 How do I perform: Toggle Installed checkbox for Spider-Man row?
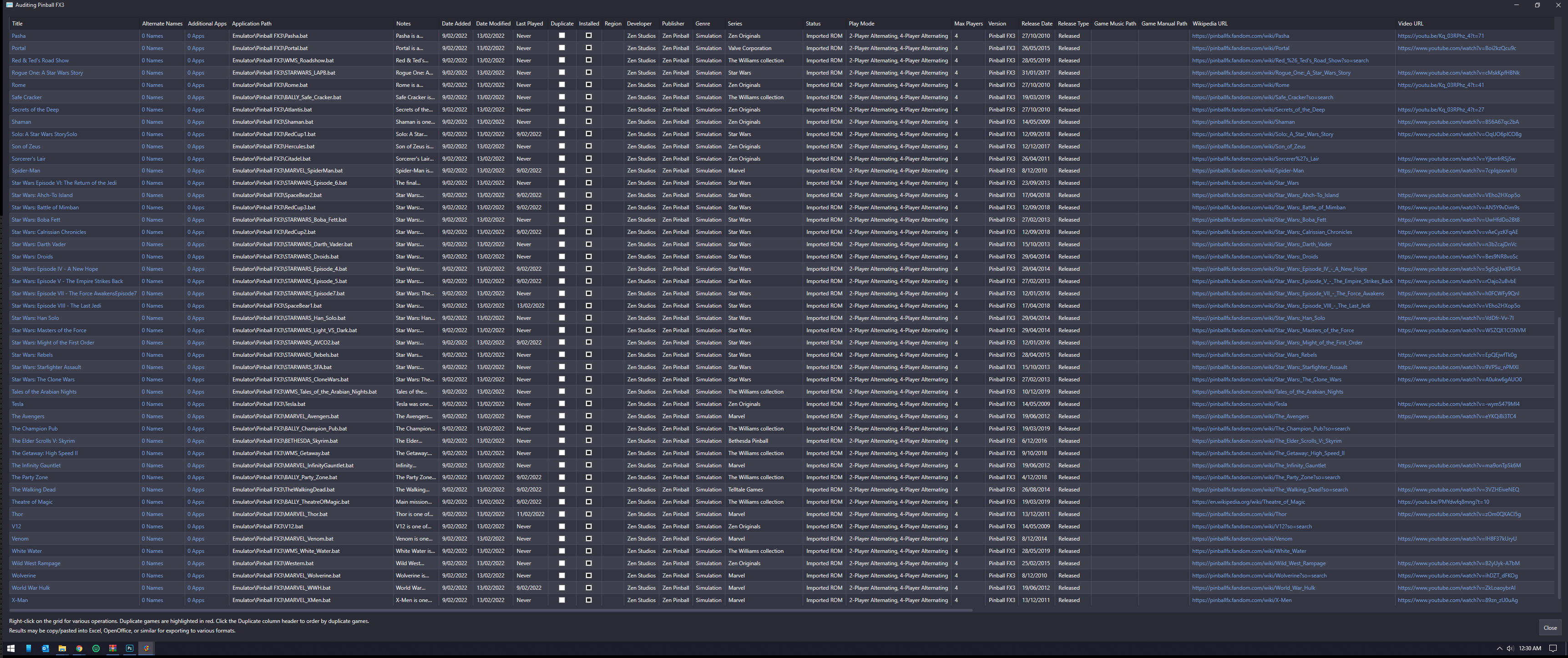(589, 171)
